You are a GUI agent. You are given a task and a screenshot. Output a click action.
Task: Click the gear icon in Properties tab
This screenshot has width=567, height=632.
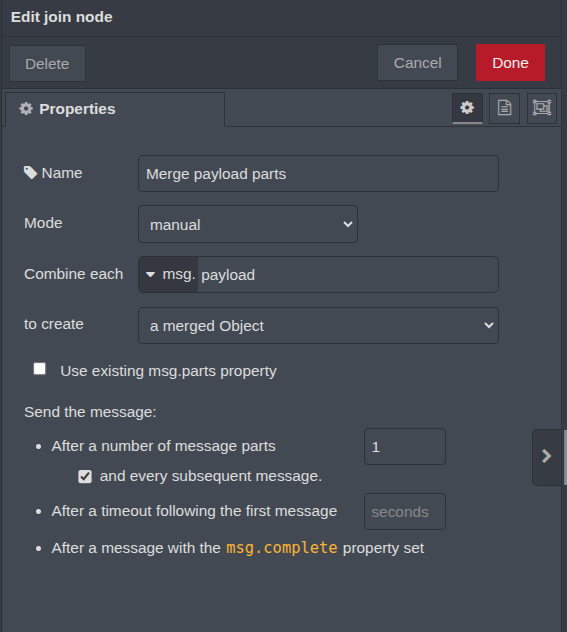point(26,109)
